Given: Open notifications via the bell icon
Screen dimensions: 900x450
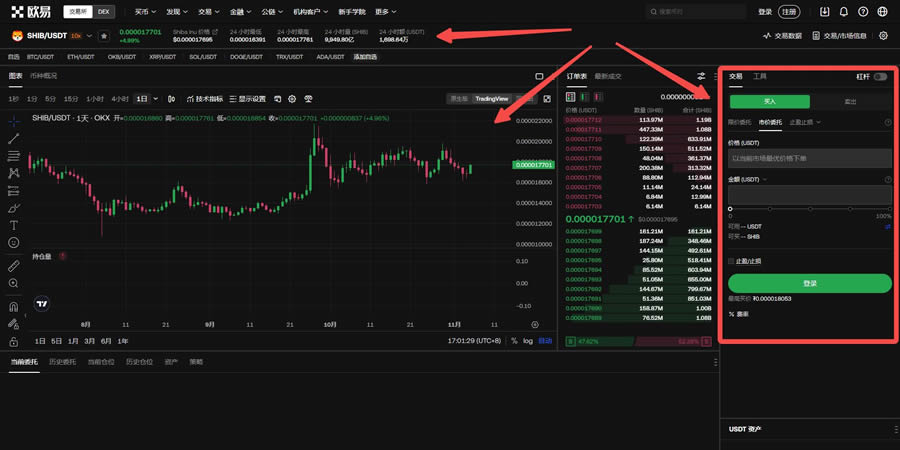Looking at the screenshot, I should (844, 12).
